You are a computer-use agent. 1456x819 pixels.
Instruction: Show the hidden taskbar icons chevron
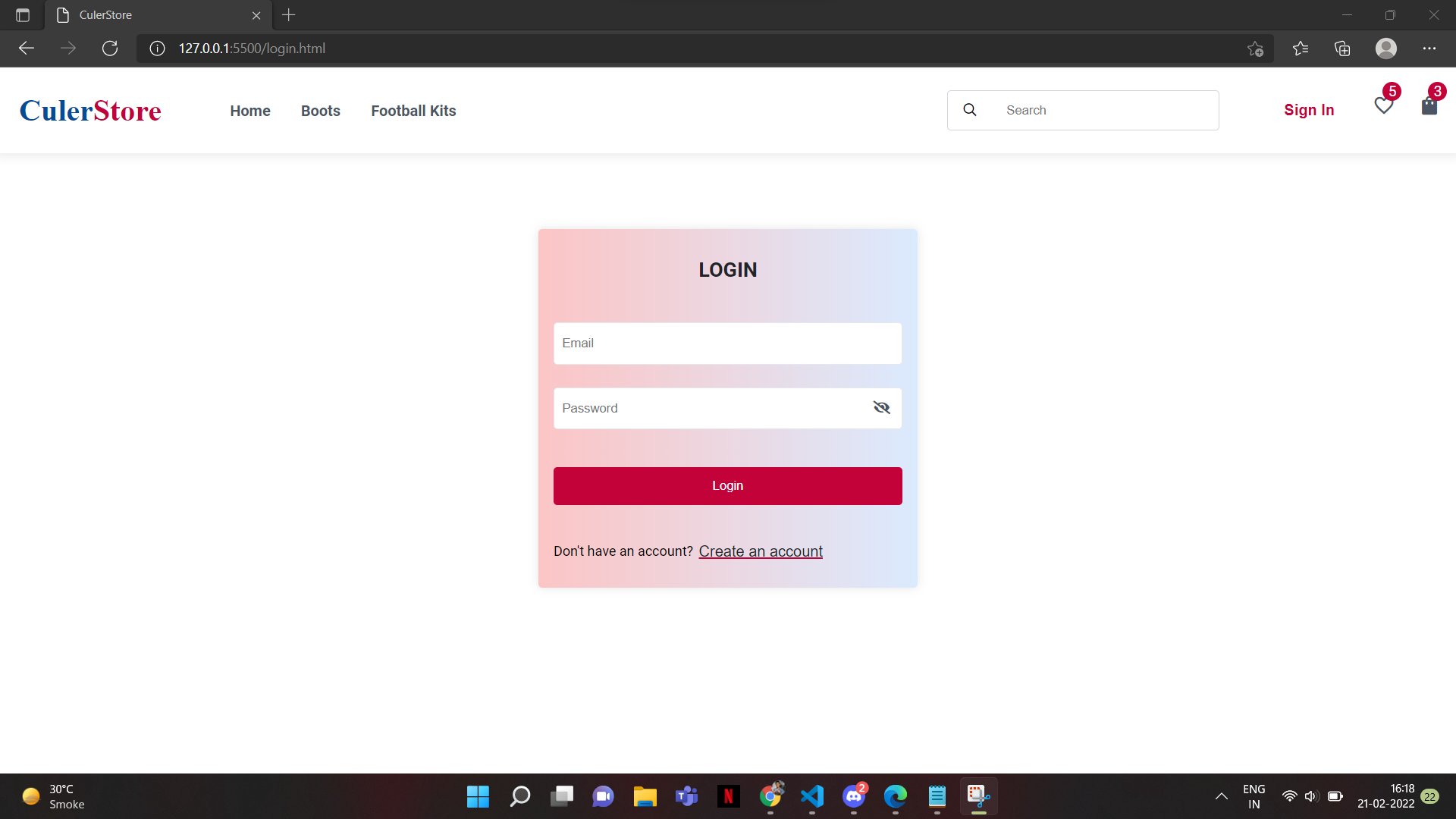1222,796
